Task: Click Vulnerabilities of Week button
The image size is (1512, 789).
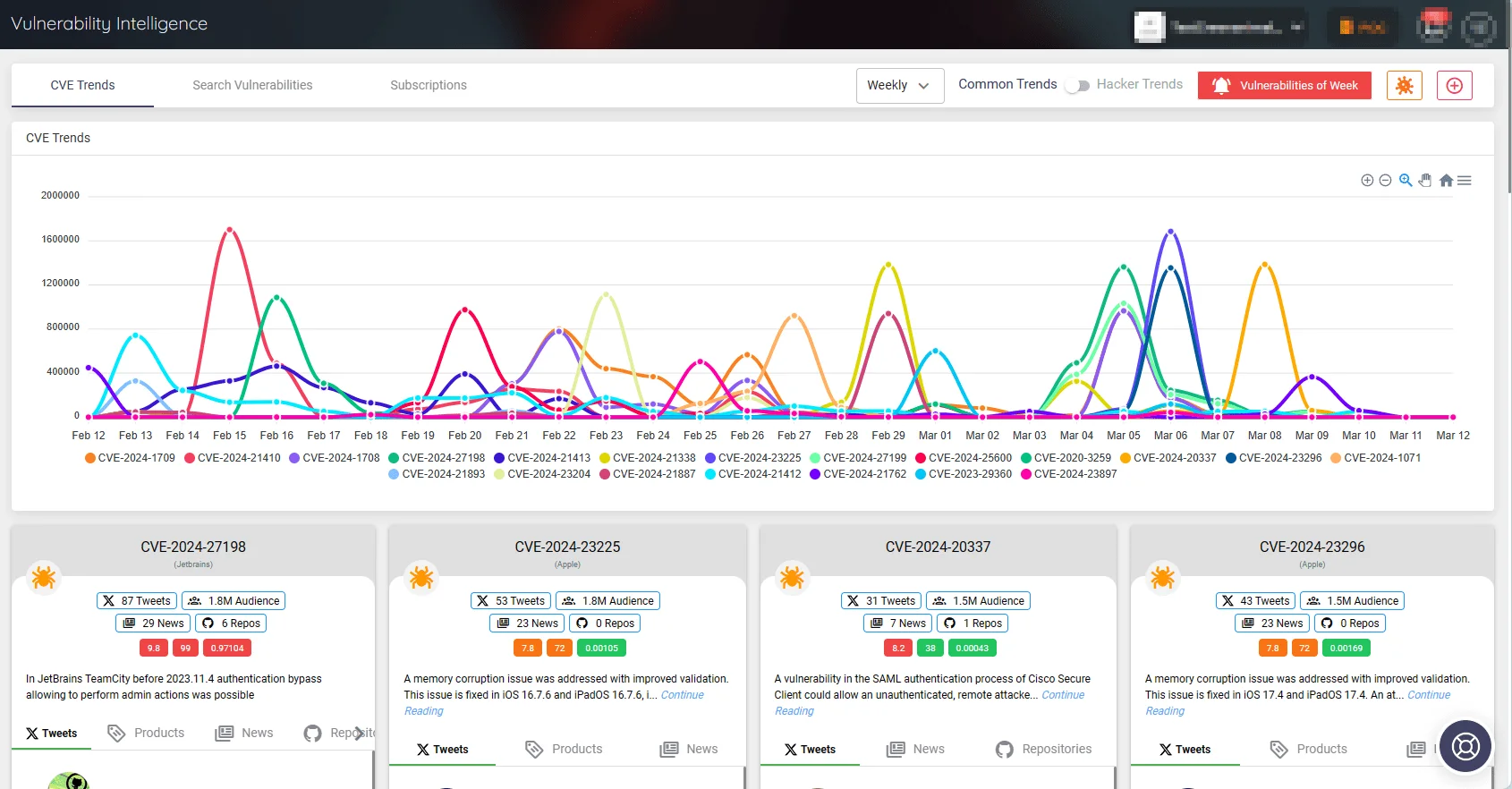Action: tap(1285, 85)
